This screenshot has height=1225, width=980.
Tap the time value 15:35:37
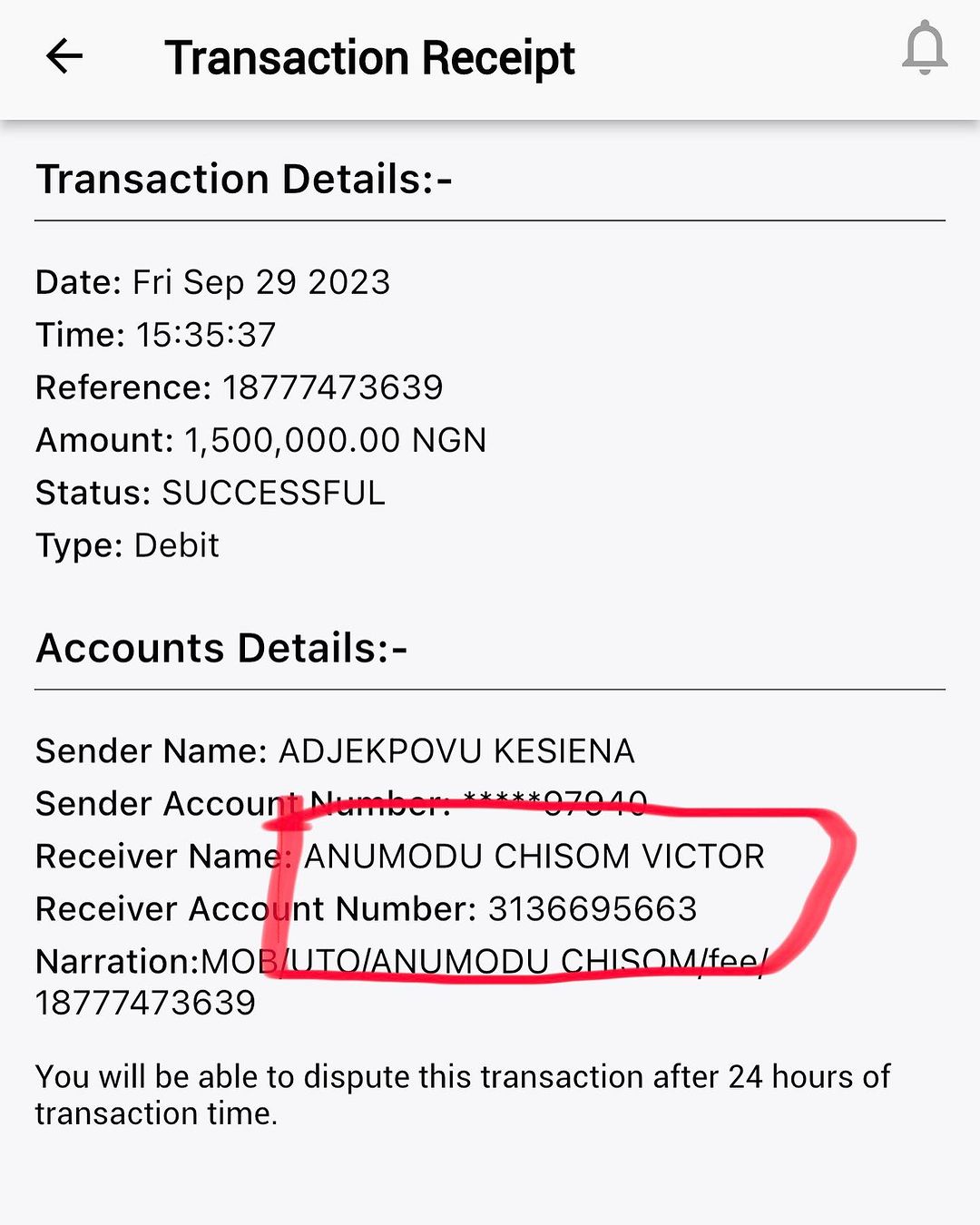tap(206, 335)
